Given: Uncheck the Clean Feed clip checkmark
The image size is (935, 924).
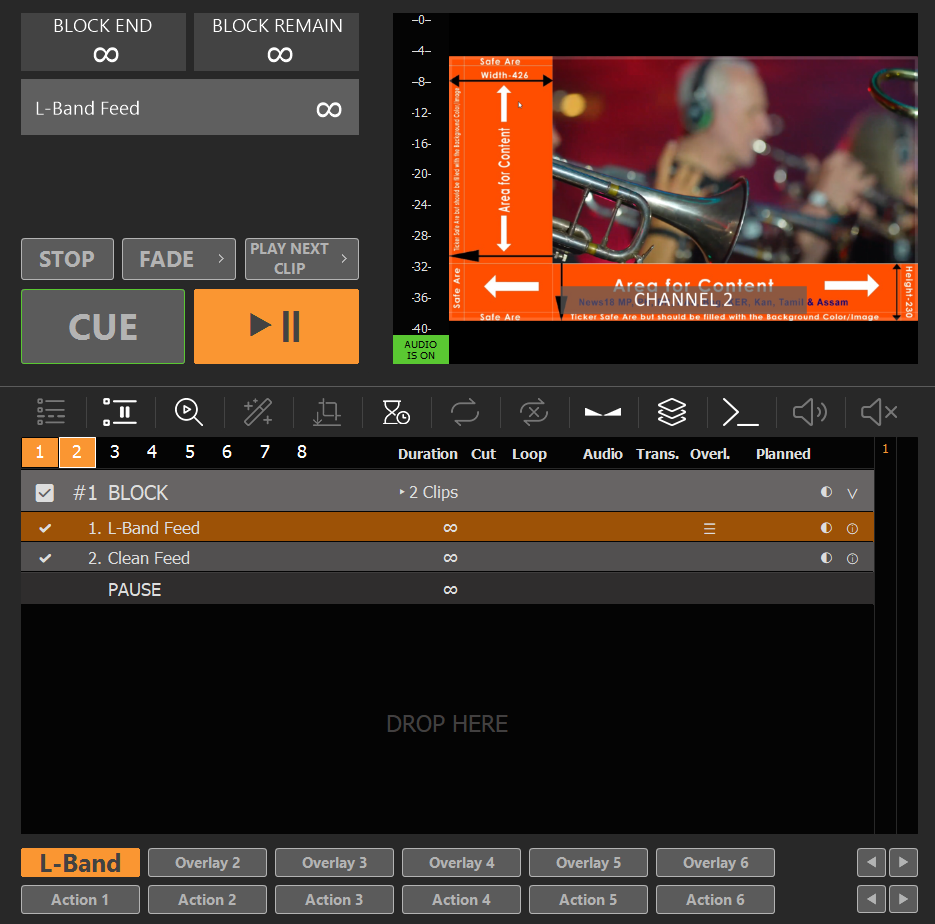Looking at the screenshot, I should click(45, 559).
